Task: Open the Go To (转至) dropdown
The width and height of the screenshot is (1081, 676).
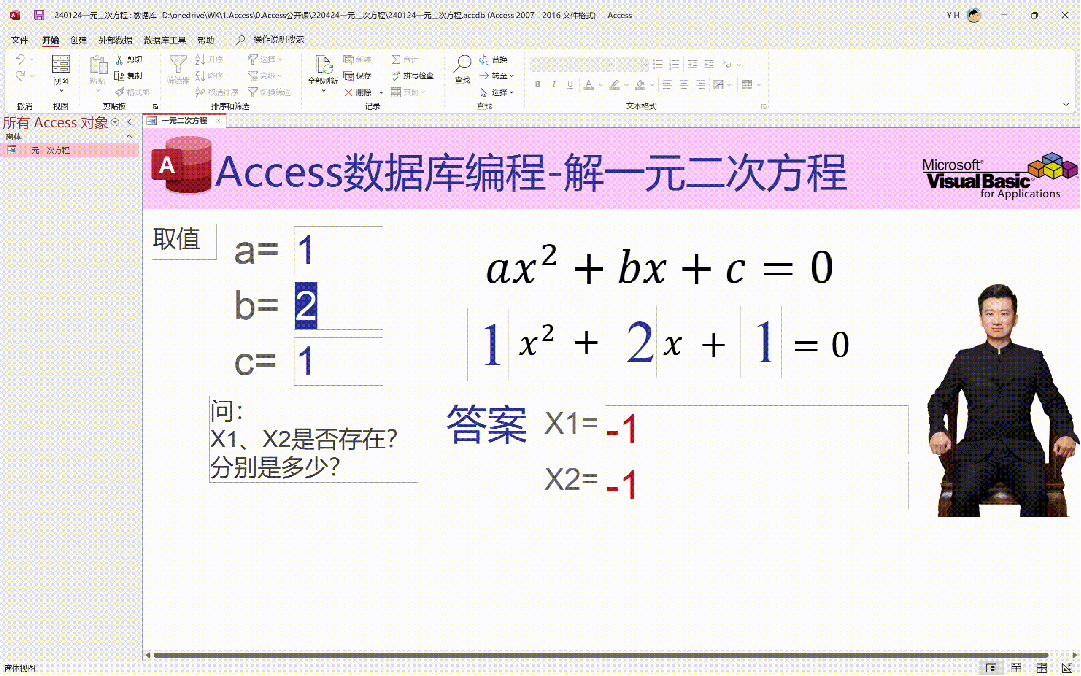Action: coord(496,76)
